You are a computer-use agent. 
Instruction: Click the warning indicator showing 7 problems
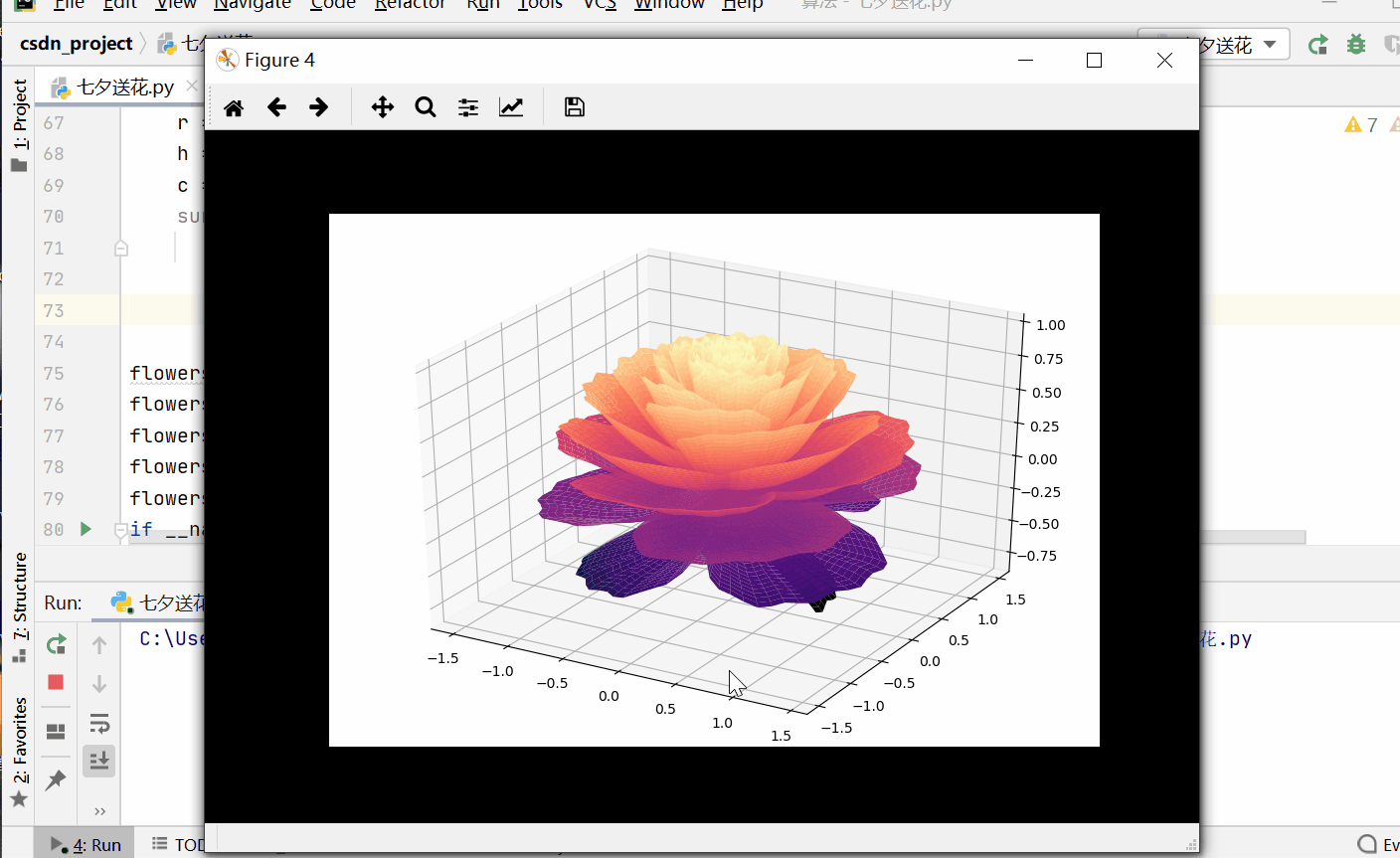[x=1361, y=124]
